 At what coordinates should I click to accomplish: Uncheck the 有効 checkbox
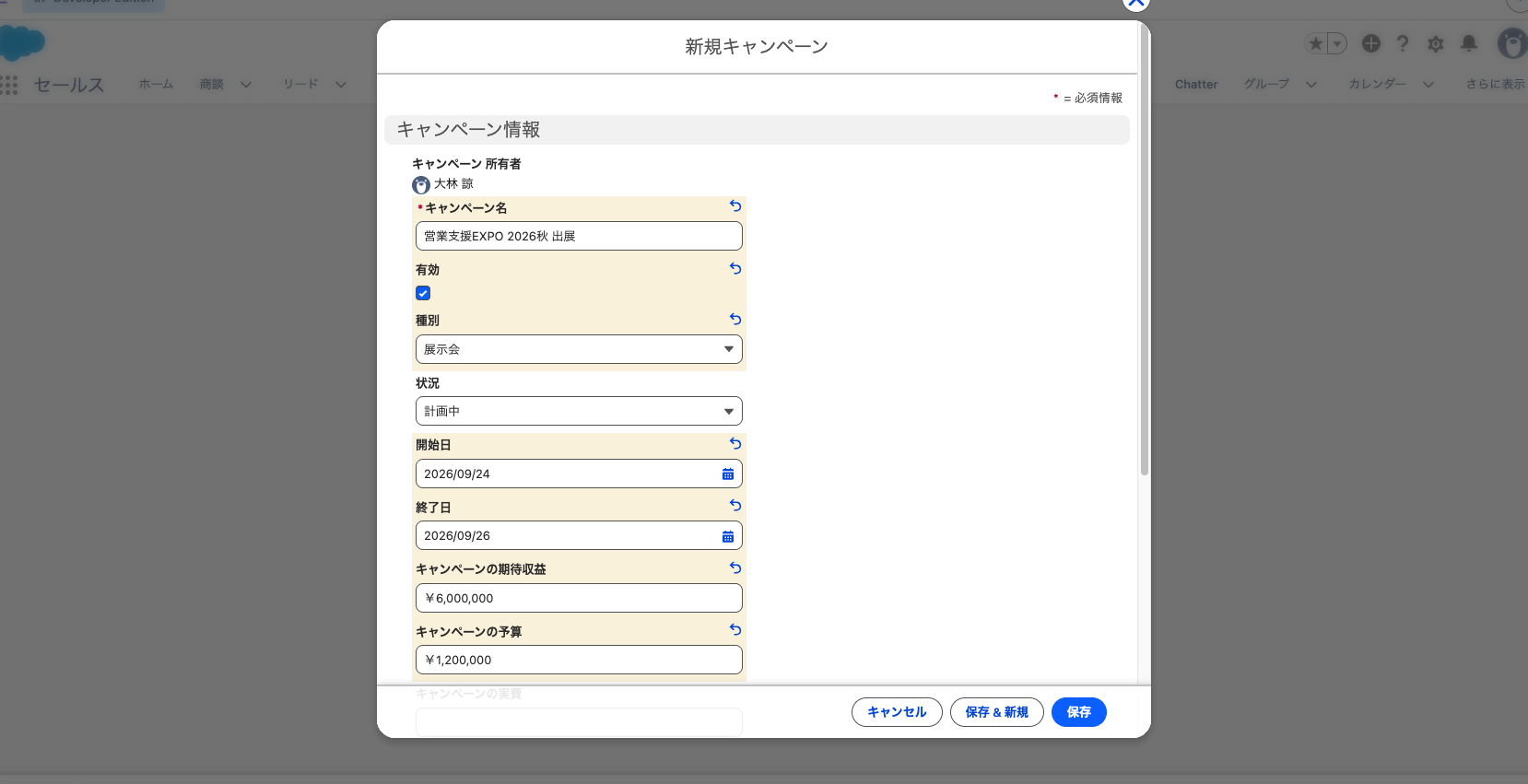coord(423,293)
